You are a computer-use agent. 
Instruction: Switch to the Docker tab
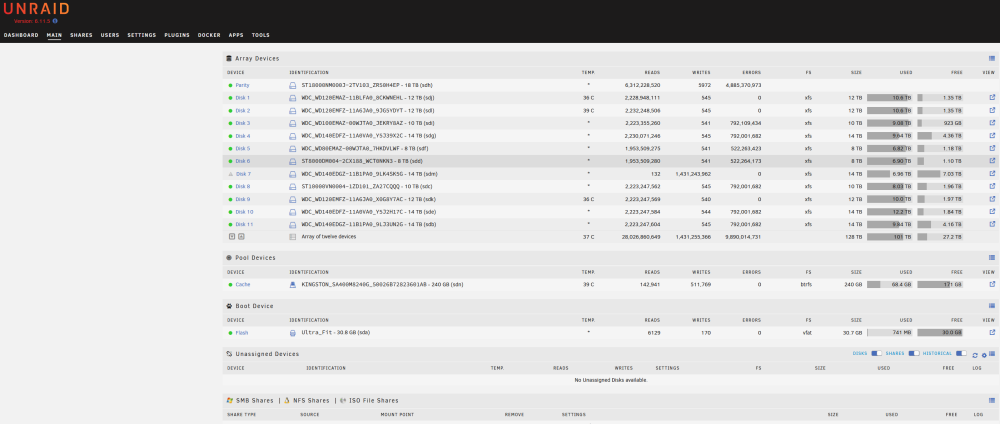(209, 35)
